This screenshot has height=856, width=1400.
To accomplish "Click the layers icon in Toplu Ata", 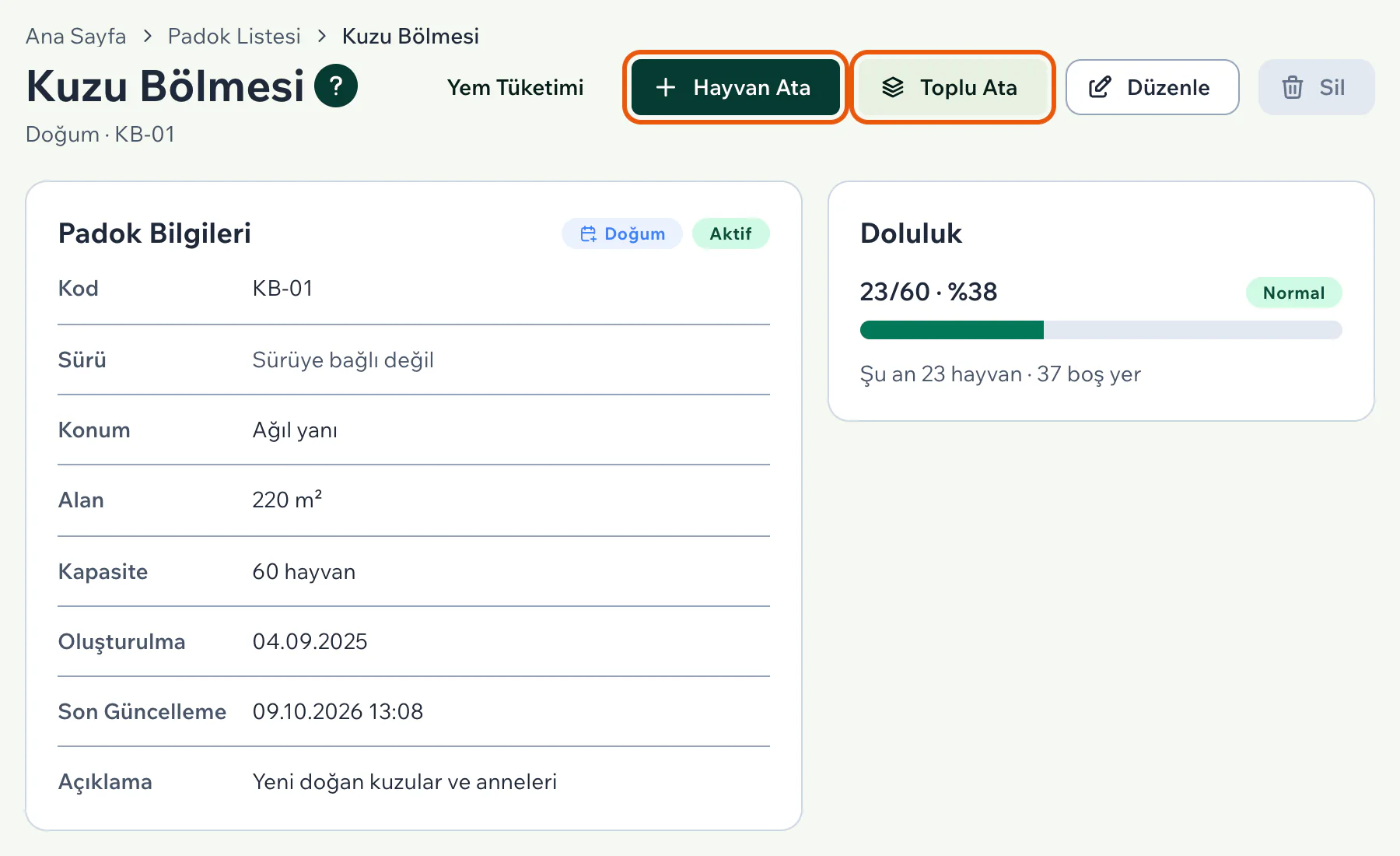I will pos(893,87).
